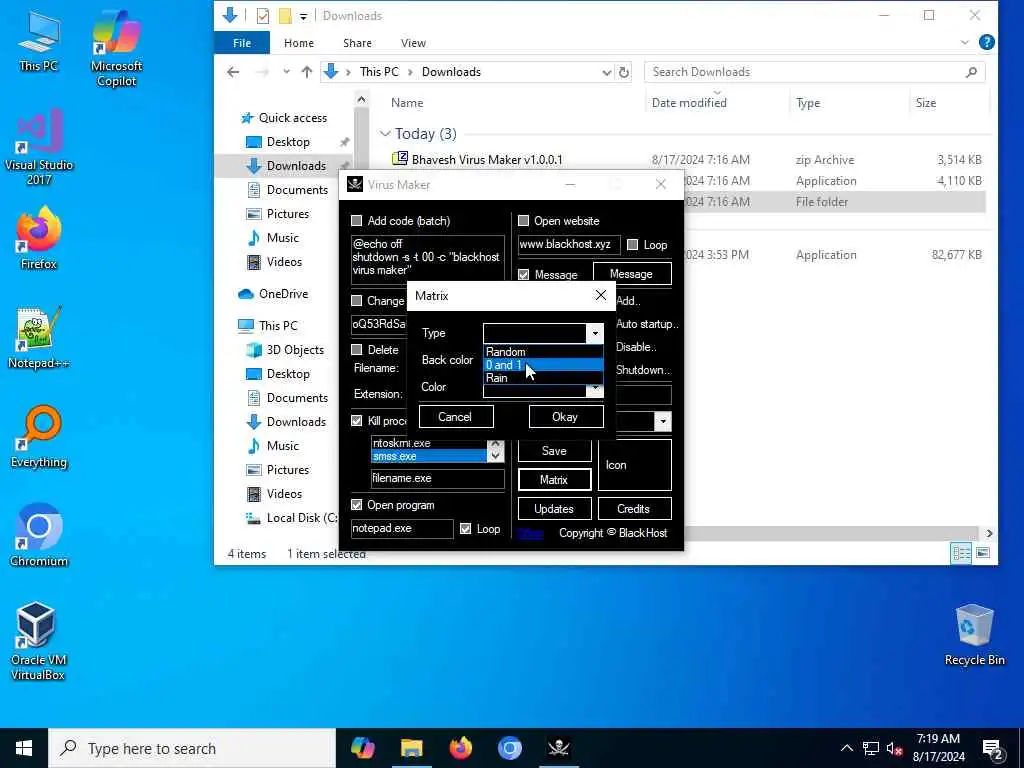Viewport: 1024px width, 768px height.
Task: Open Documents under Quick access
Action: 297,190
